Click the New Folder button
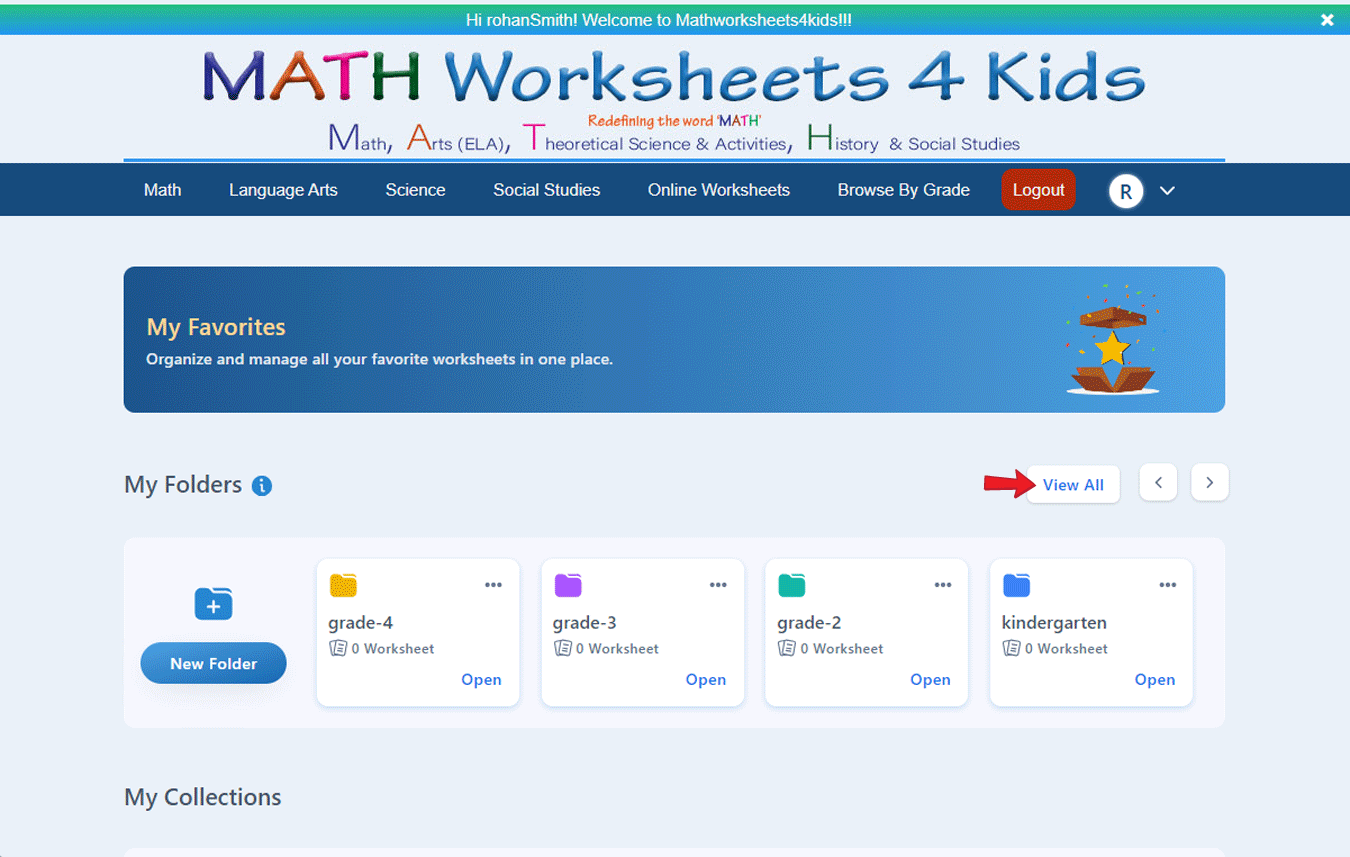1350x857 pixels. coord(213,663)
